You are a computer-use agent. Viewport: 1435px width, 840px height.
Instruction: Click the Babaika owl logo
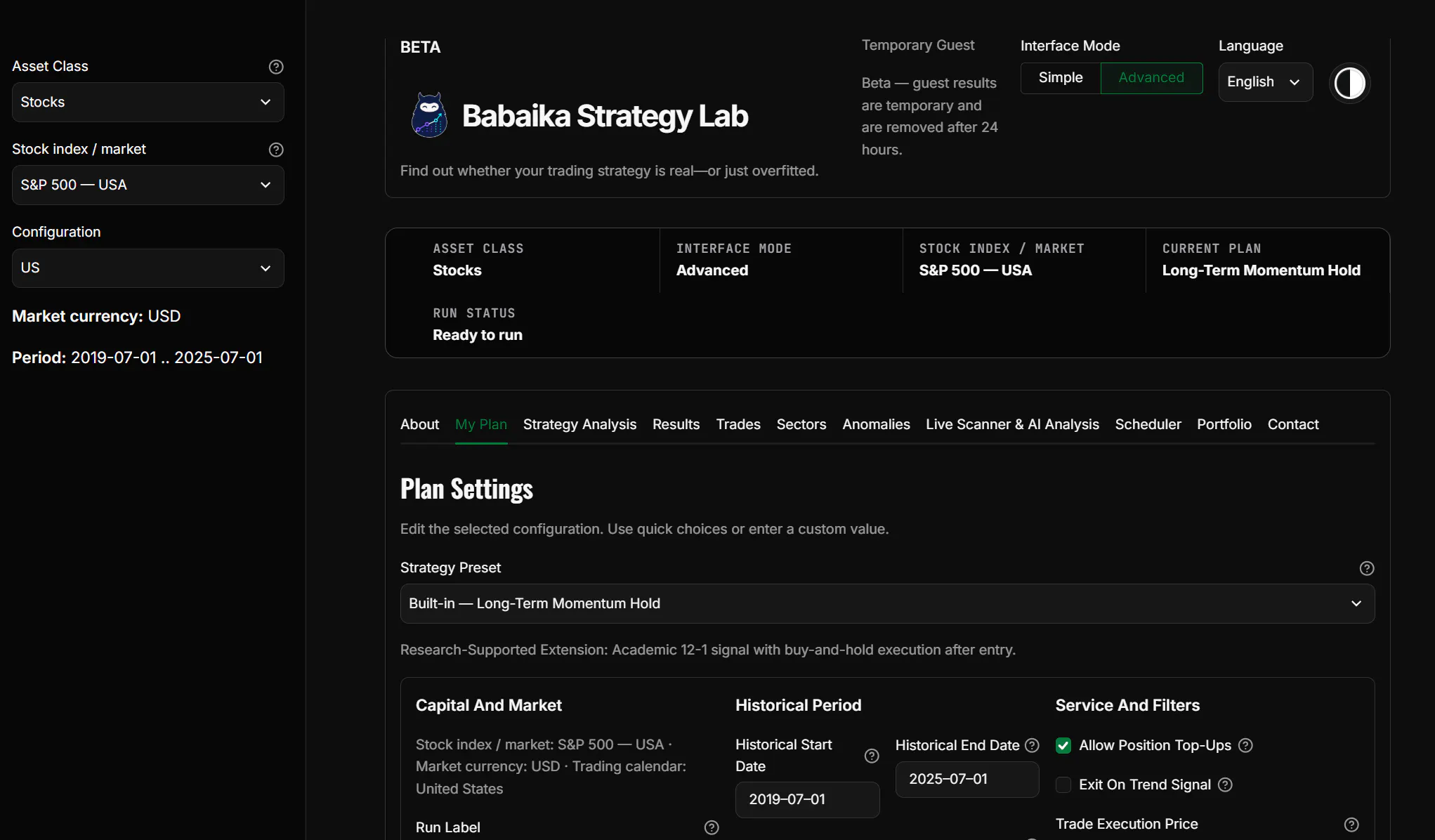[x=429, y=115]
